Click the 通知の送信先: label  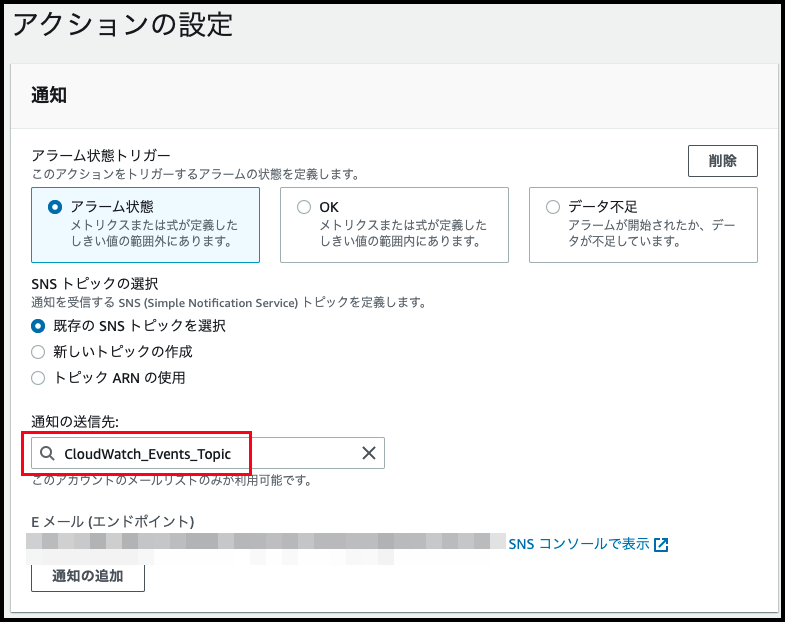(x=75, y=422)
